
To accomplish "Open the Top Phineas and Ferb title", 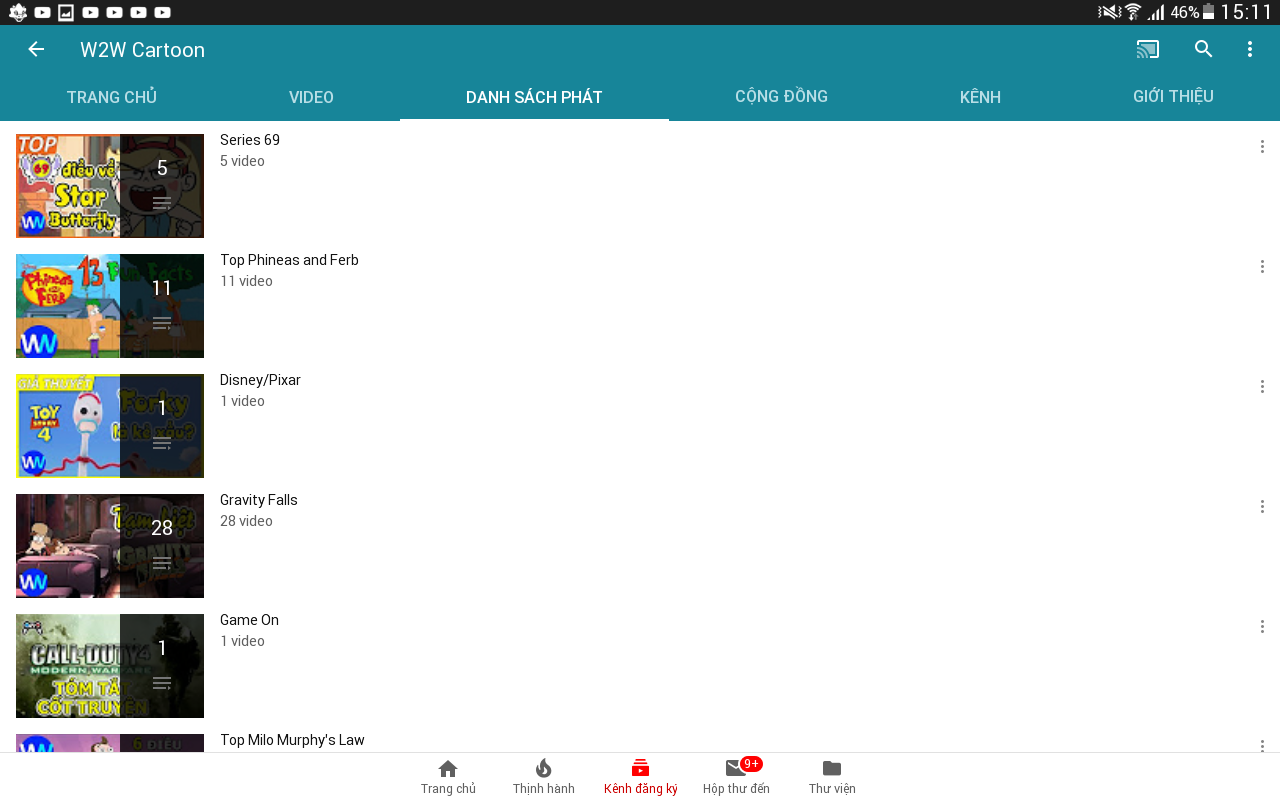I will point(289,260).
